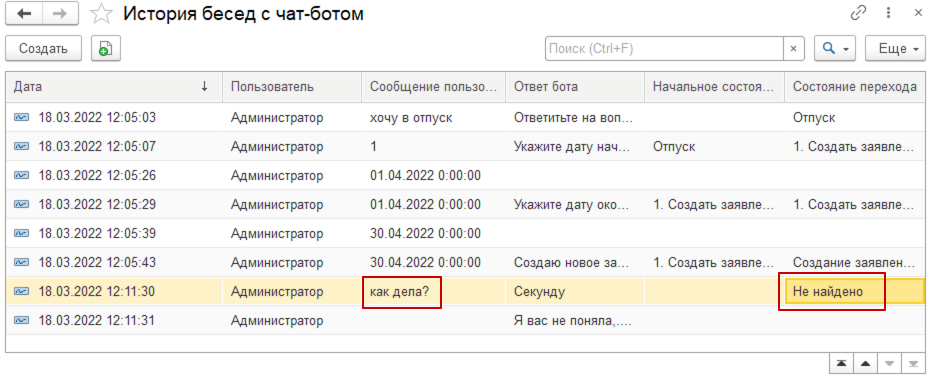Viewport: 935px width, 384px height.
Task: Select date 18.03.2022 12:05:03
Action: [97, 117]
